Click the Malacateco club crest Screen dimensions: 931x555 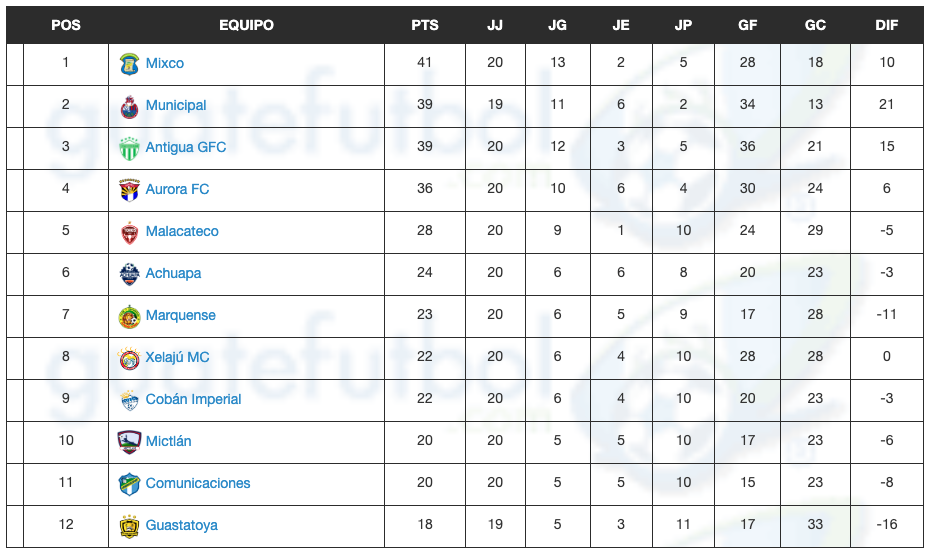pyautogui.click(x=129, y=232)
